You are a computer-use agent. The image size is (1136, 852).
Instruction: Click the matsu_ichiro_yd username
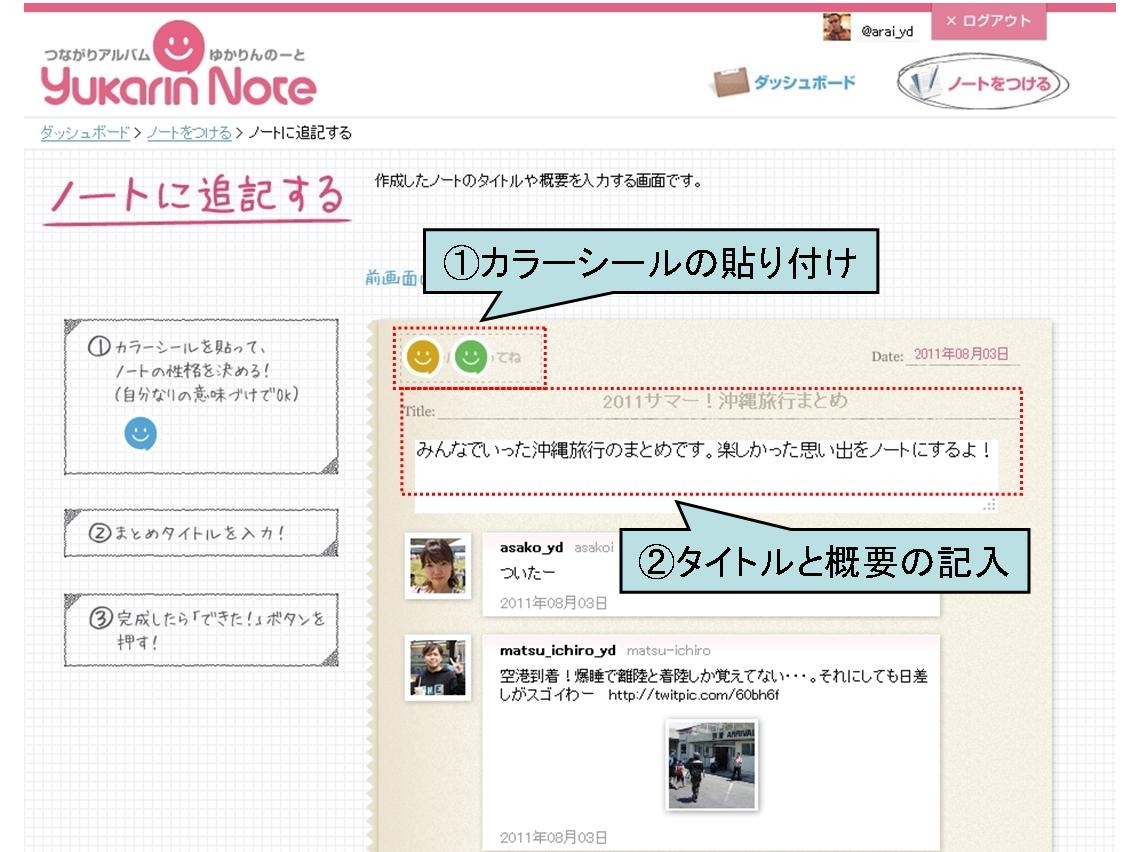pyautogui.click(x=557, y=650)
